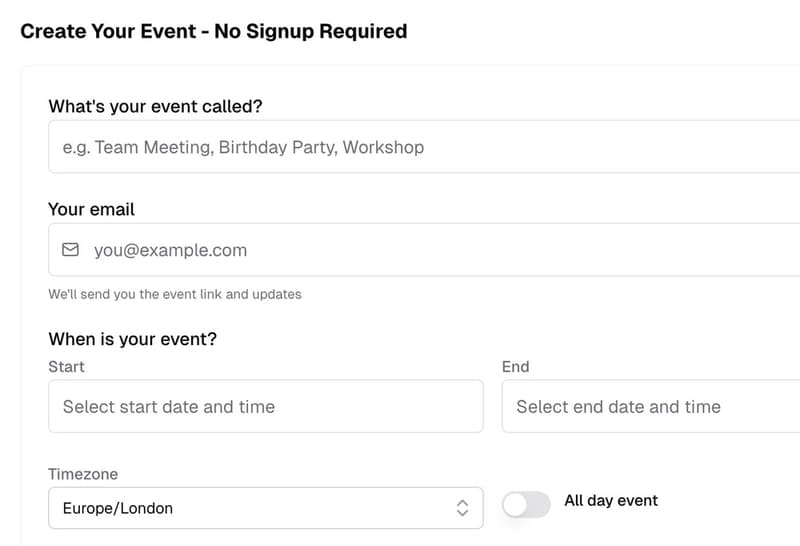Click the event link and updates helper text

tap(175, 294)
